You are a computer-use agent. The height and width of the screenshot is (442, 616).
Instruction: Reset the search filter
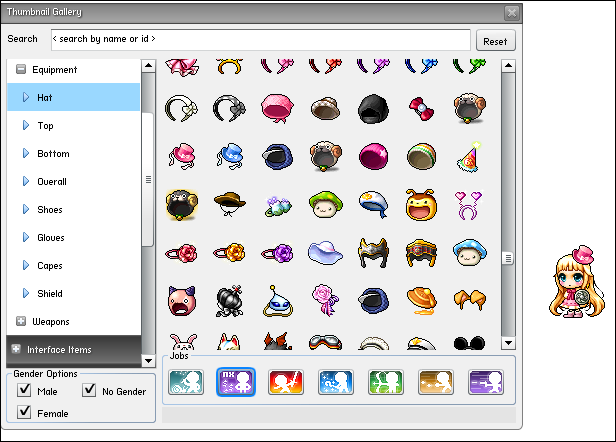495,40
